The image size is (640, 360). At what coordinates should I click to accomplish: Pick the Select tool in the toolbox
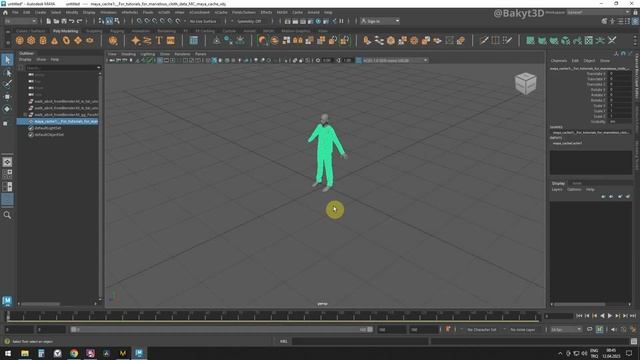(7, 60)
